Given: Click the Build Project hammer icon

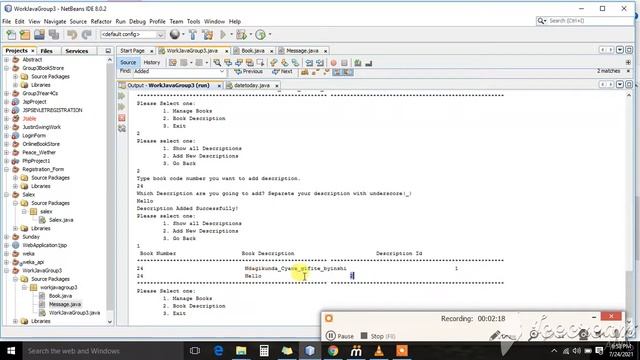Looking at the screenshot, I should (x=193, y=35).
